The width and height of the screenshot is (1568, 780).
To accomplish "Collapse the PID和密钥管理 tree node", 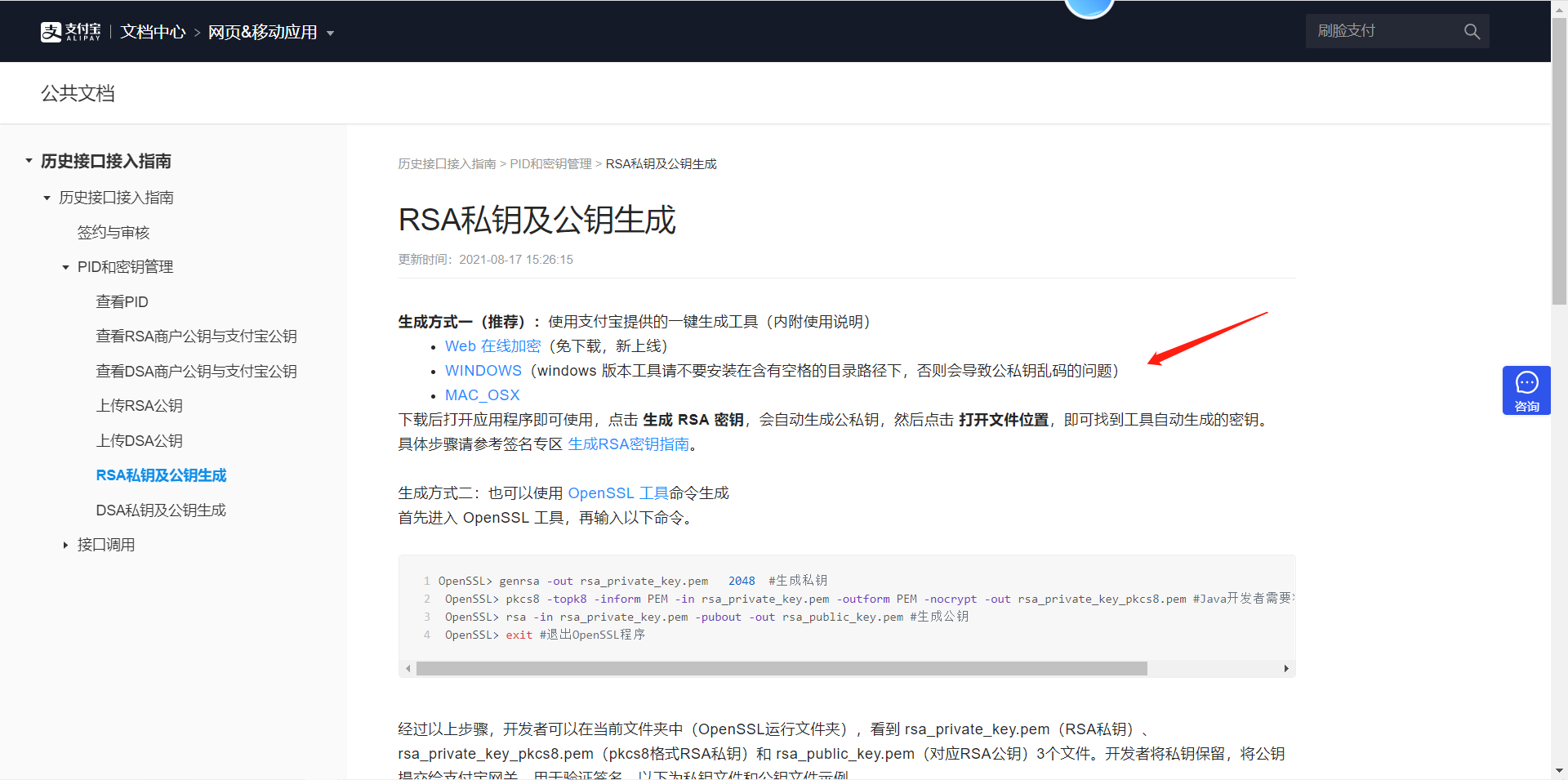I will [65, 267].
